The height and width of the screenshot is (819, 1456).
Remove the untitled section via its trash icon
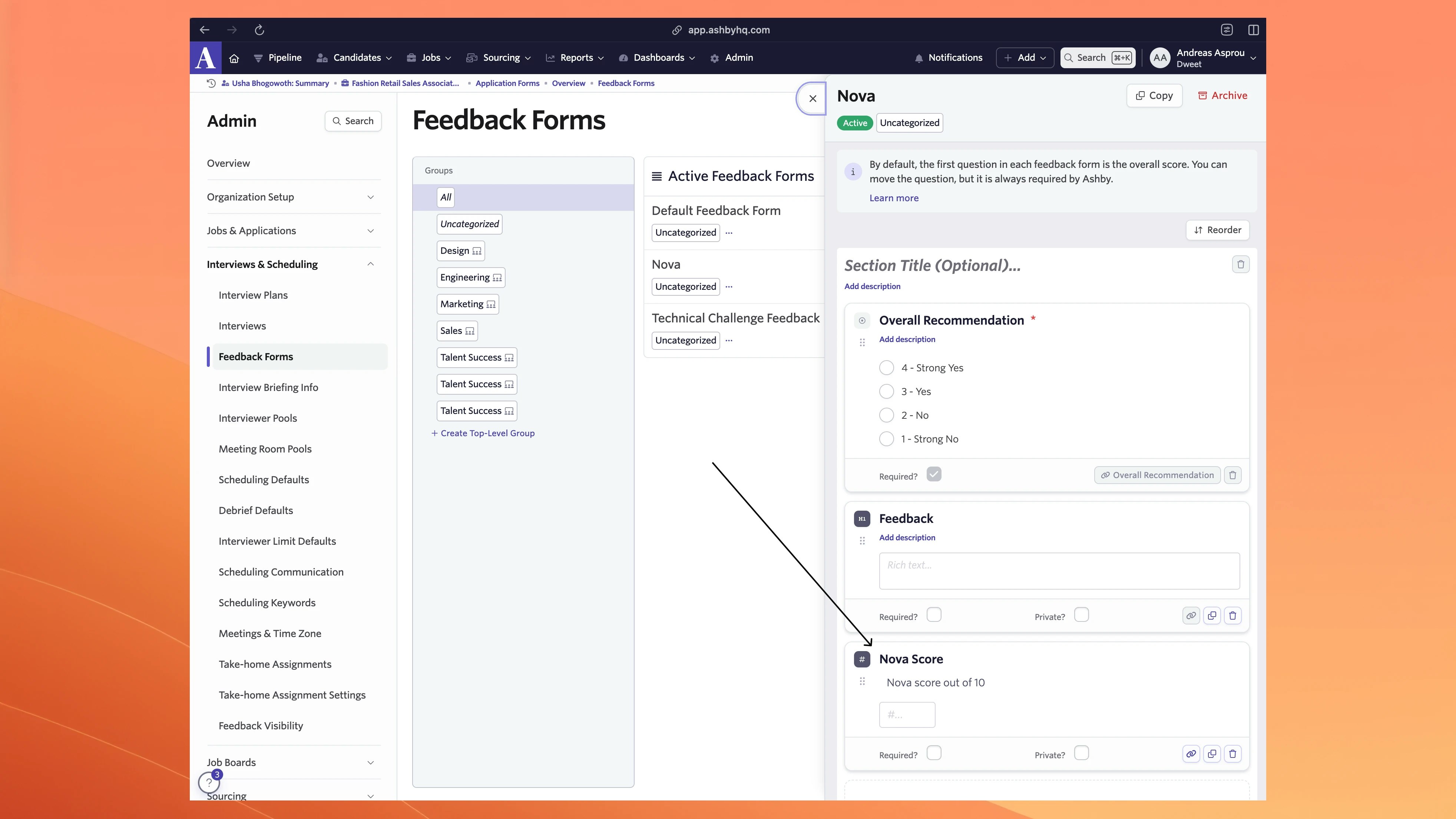coord(1241,264)
